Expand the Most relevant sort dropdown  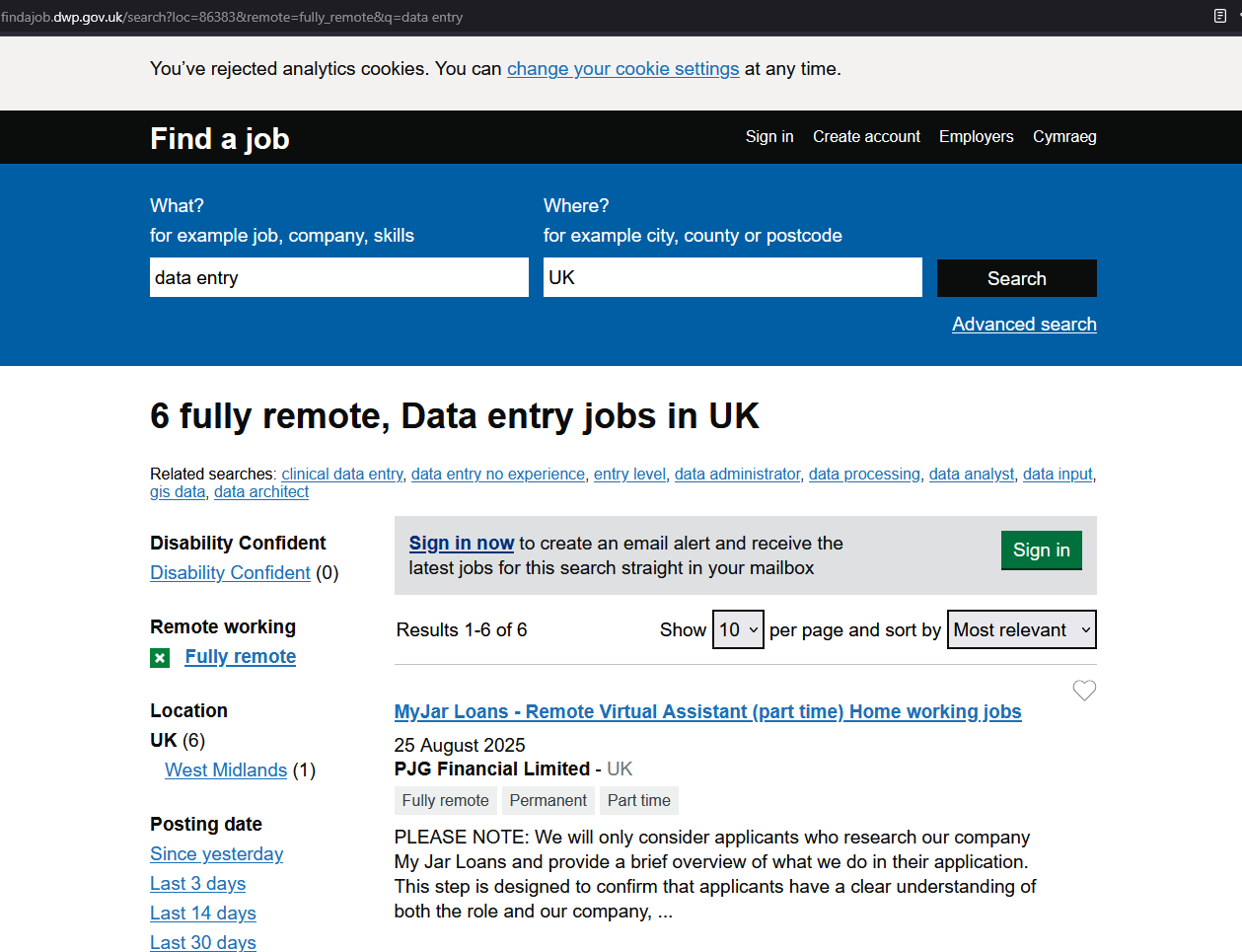click(1021, 629)
